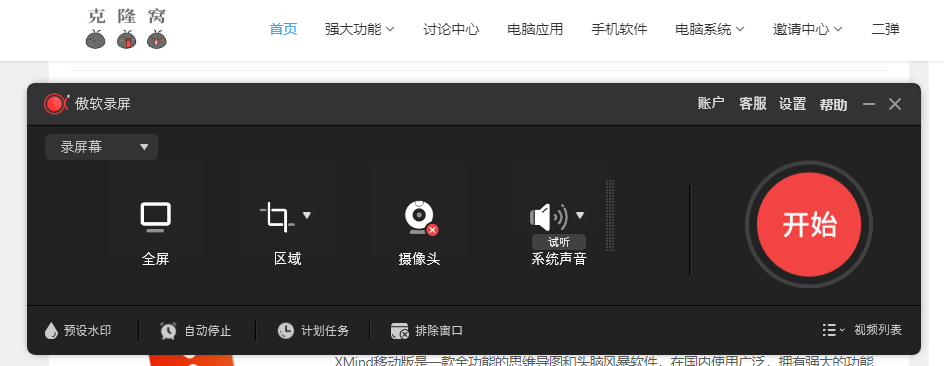Screen dimensions: 944x366
Task: Select 全屏 full screen recording icon
Action: click(156, 217)
